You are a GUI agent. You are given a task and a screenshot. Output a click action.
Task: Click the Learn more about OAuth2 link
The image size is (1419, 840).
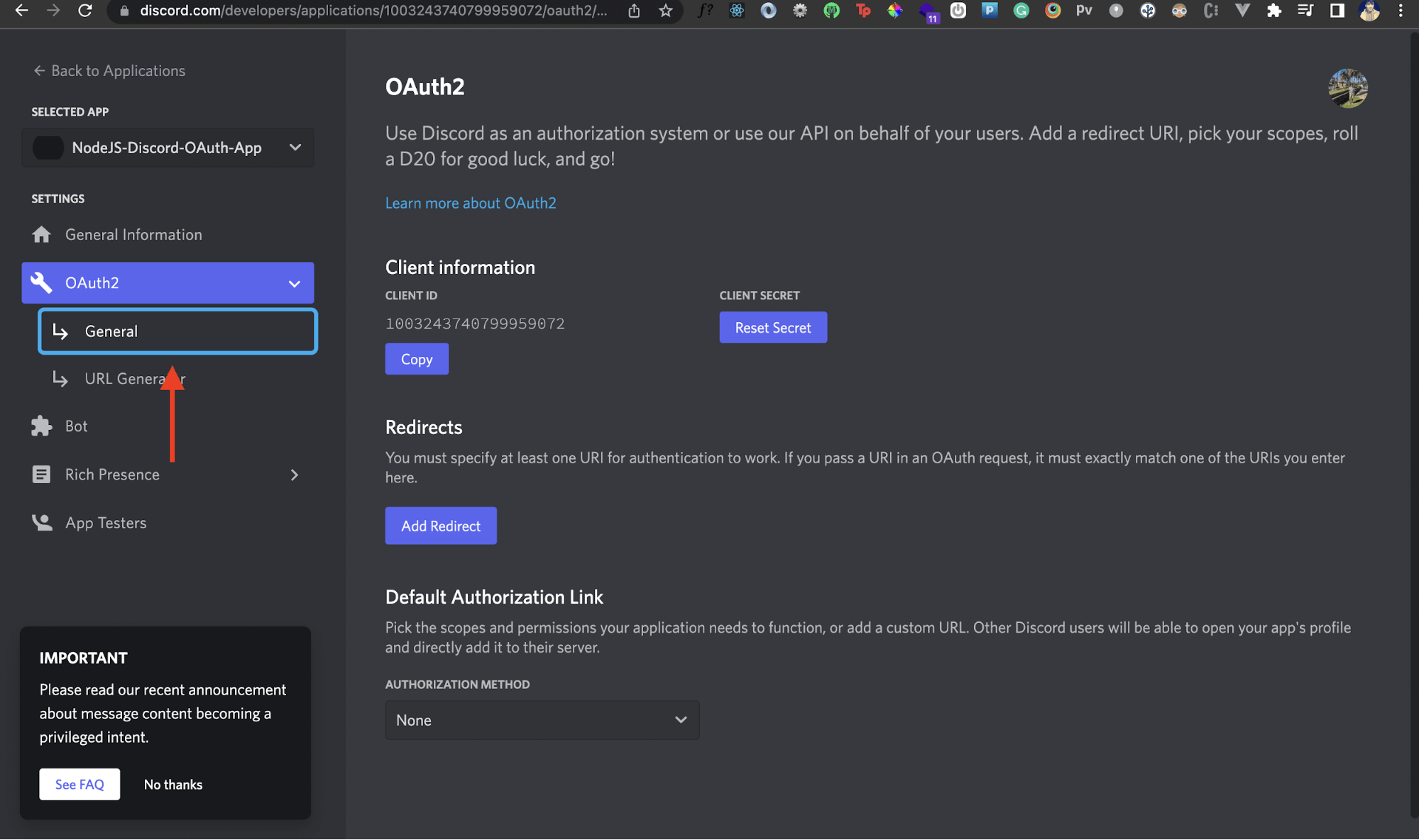coord(470,203)
